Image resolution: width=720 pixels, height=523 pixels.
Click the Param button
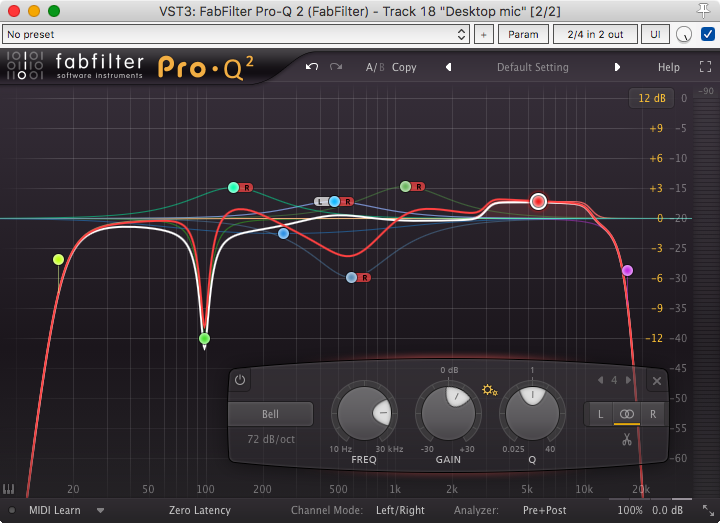(523, 34)
